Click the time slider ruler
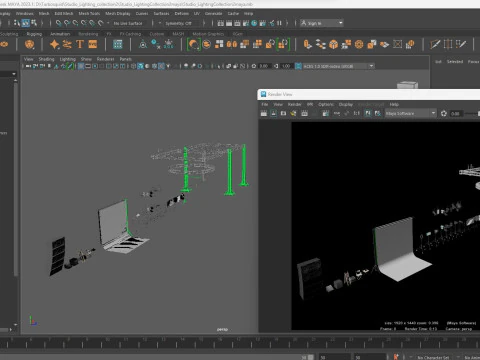 coord(240,343)
